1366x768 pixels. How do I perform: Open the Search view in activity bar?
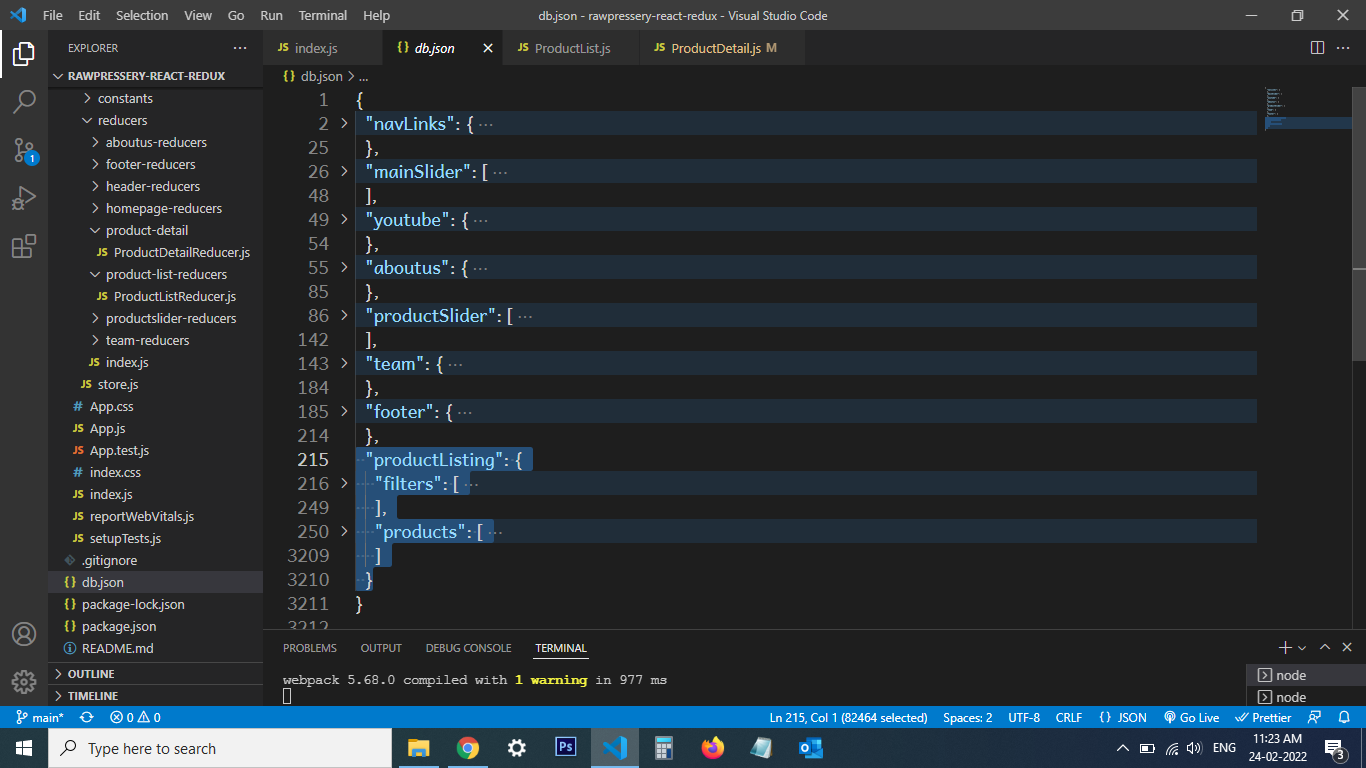pyautogui.click(x=24, y=102)
